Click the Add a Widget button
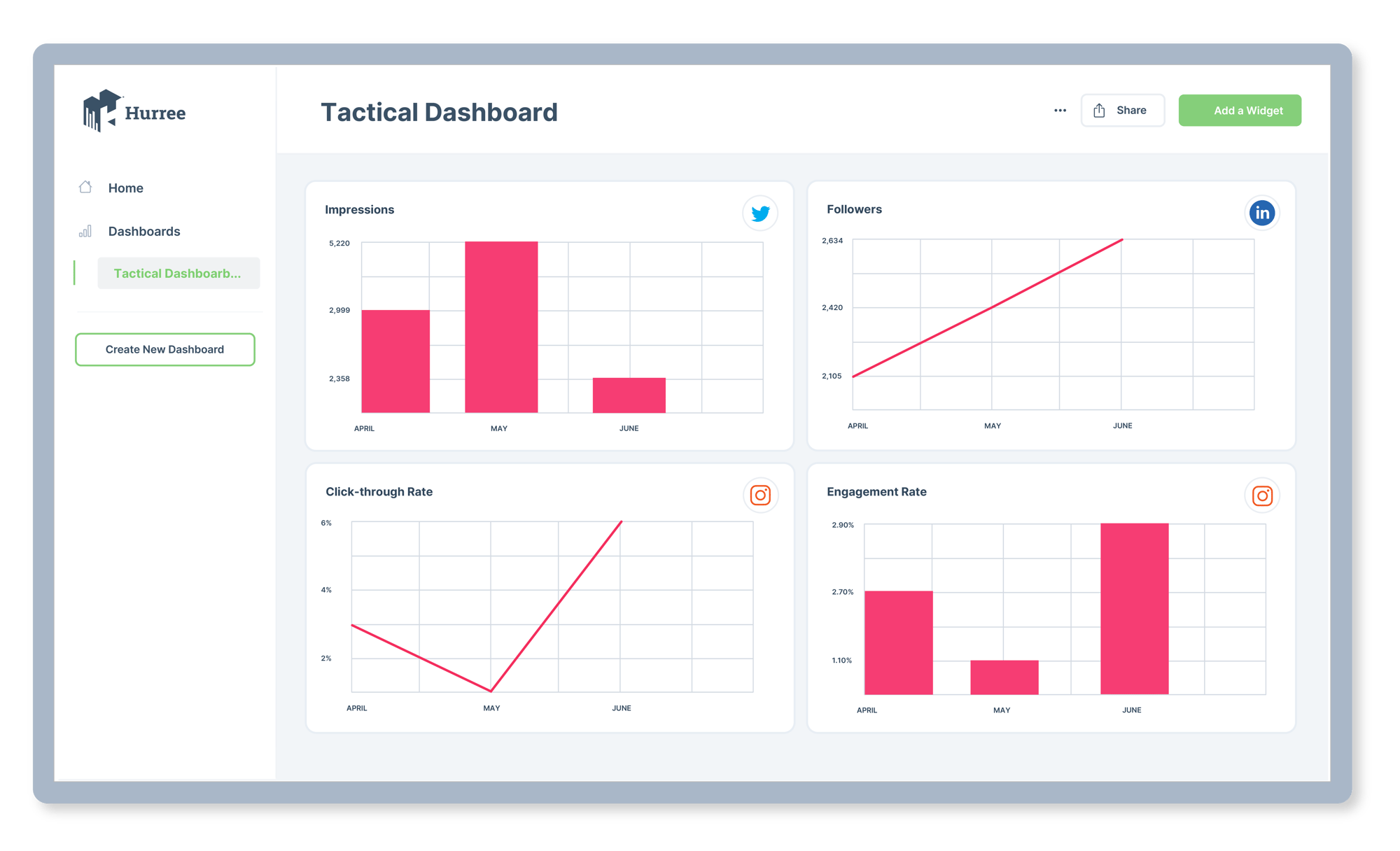Screen dimensions: 1400x851 tap(1240, 110)
